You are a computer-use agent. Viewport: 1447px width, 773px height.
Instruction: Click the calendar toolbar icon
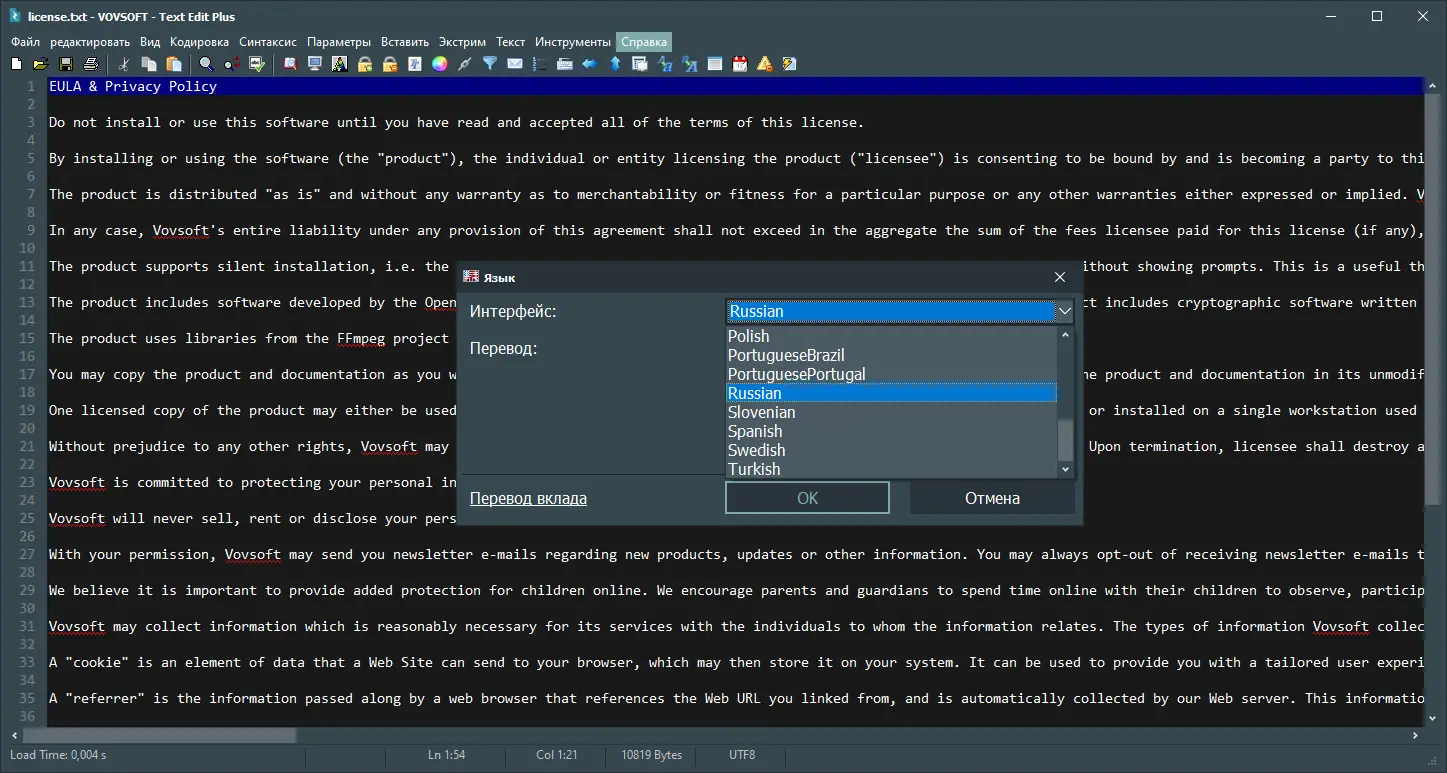point(740,64)
